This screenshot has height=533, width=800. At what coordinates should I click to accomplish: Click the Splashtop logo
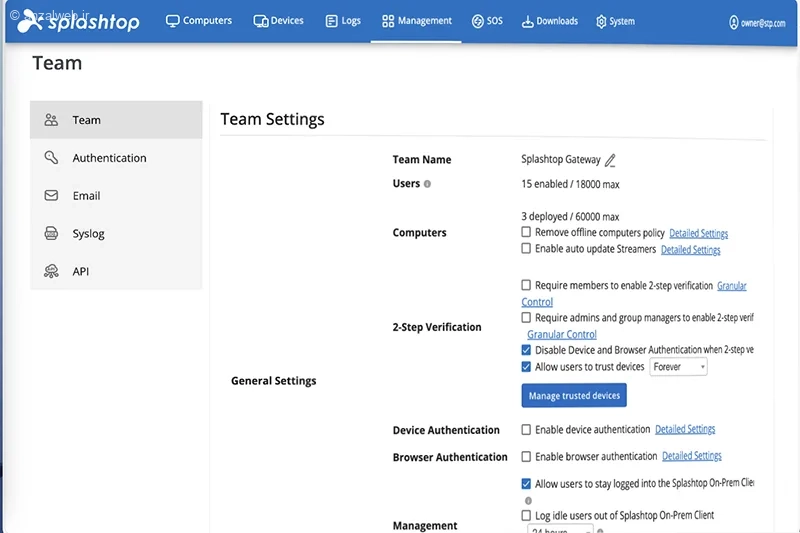coord(78,21)
